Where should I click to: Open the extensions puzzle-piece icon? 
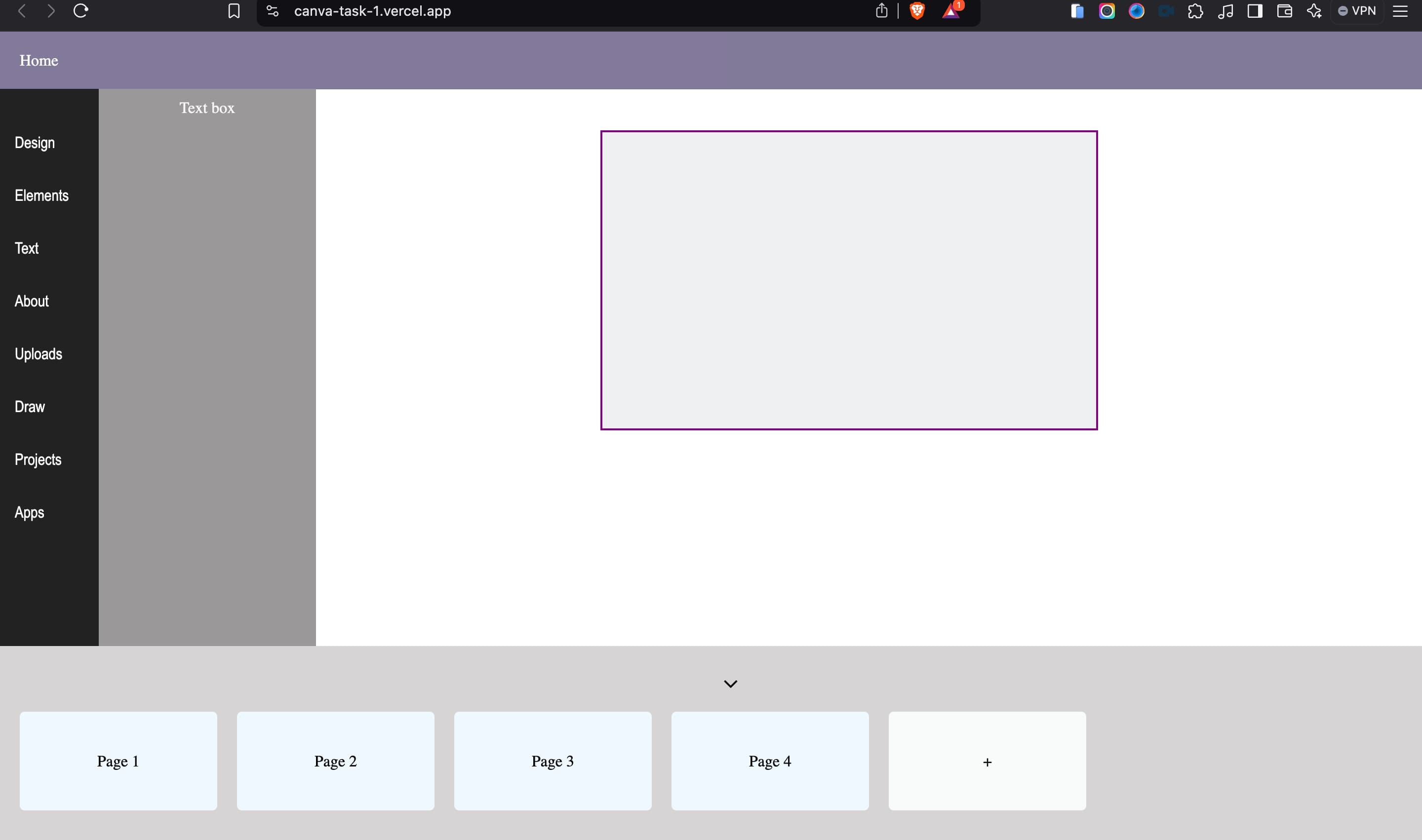point(1195,11)
